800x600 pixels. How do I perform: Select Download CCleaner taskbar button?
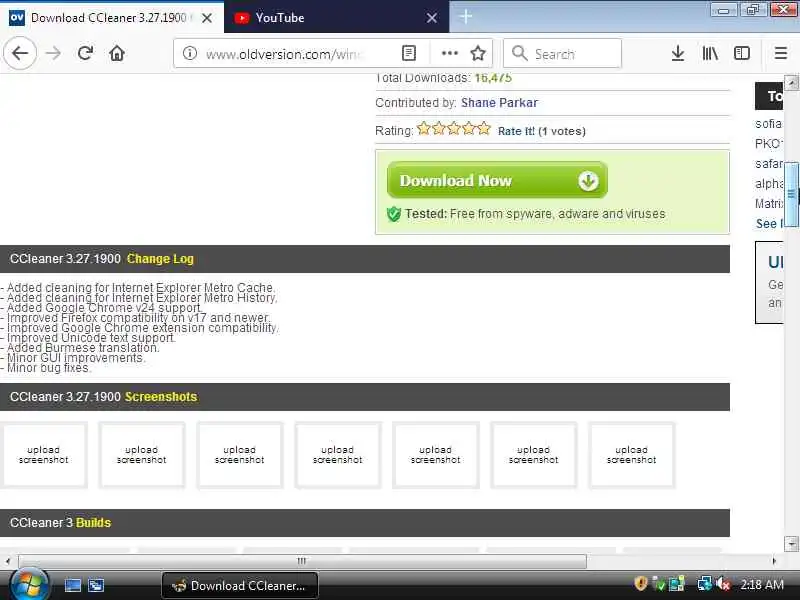[240, 585]
